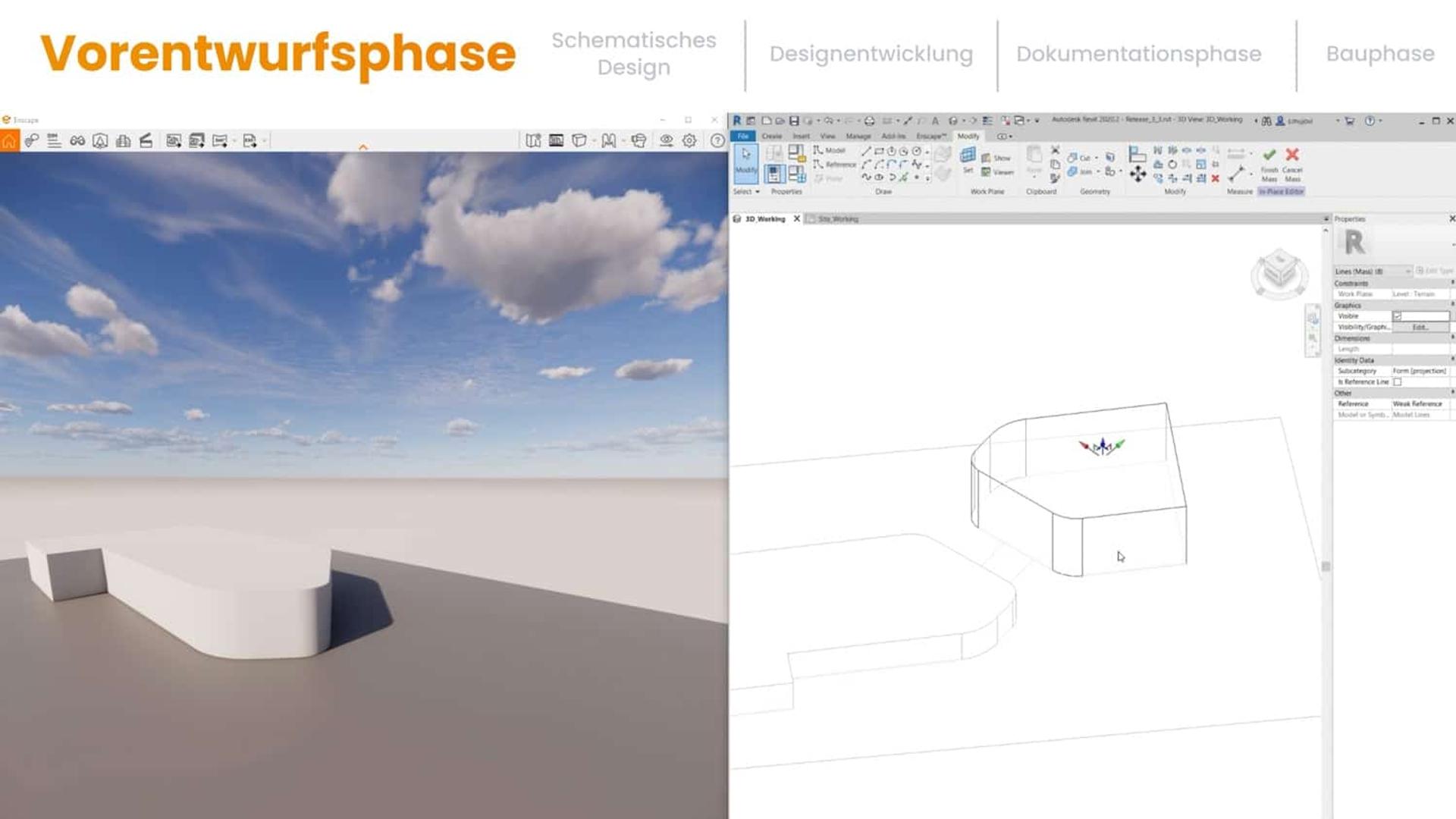
Task: Click the Enscape batch rendering icon
Action: (x=197, y=141)
